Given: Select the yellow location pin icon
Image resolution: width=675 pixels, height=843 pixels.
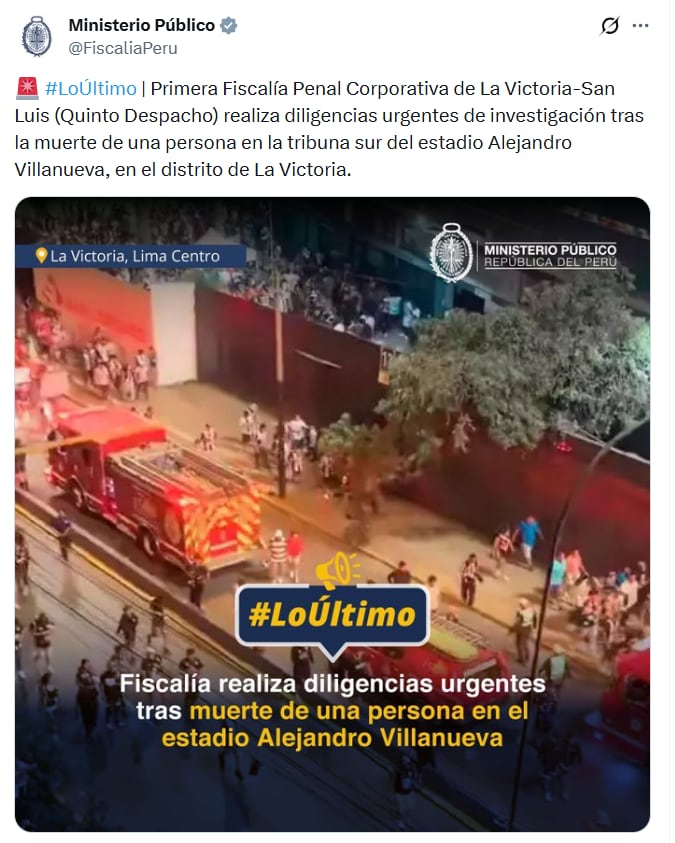Looking at the screenshot, I should tap(41, 255).
